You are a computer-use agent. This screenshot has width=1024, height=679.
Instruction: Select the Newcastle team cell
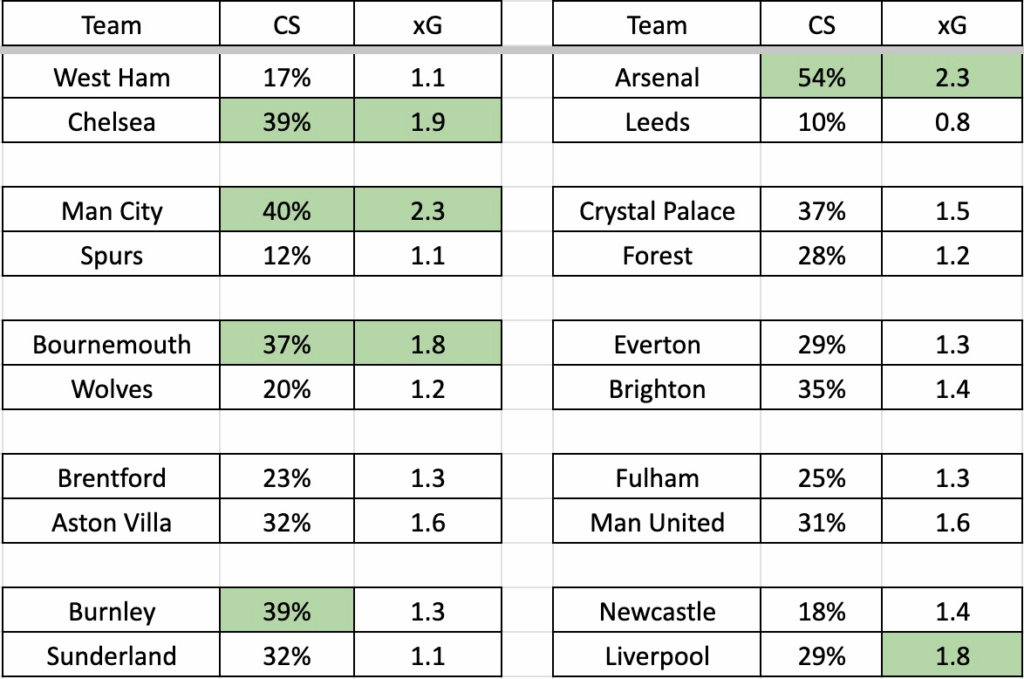[656, 610]
